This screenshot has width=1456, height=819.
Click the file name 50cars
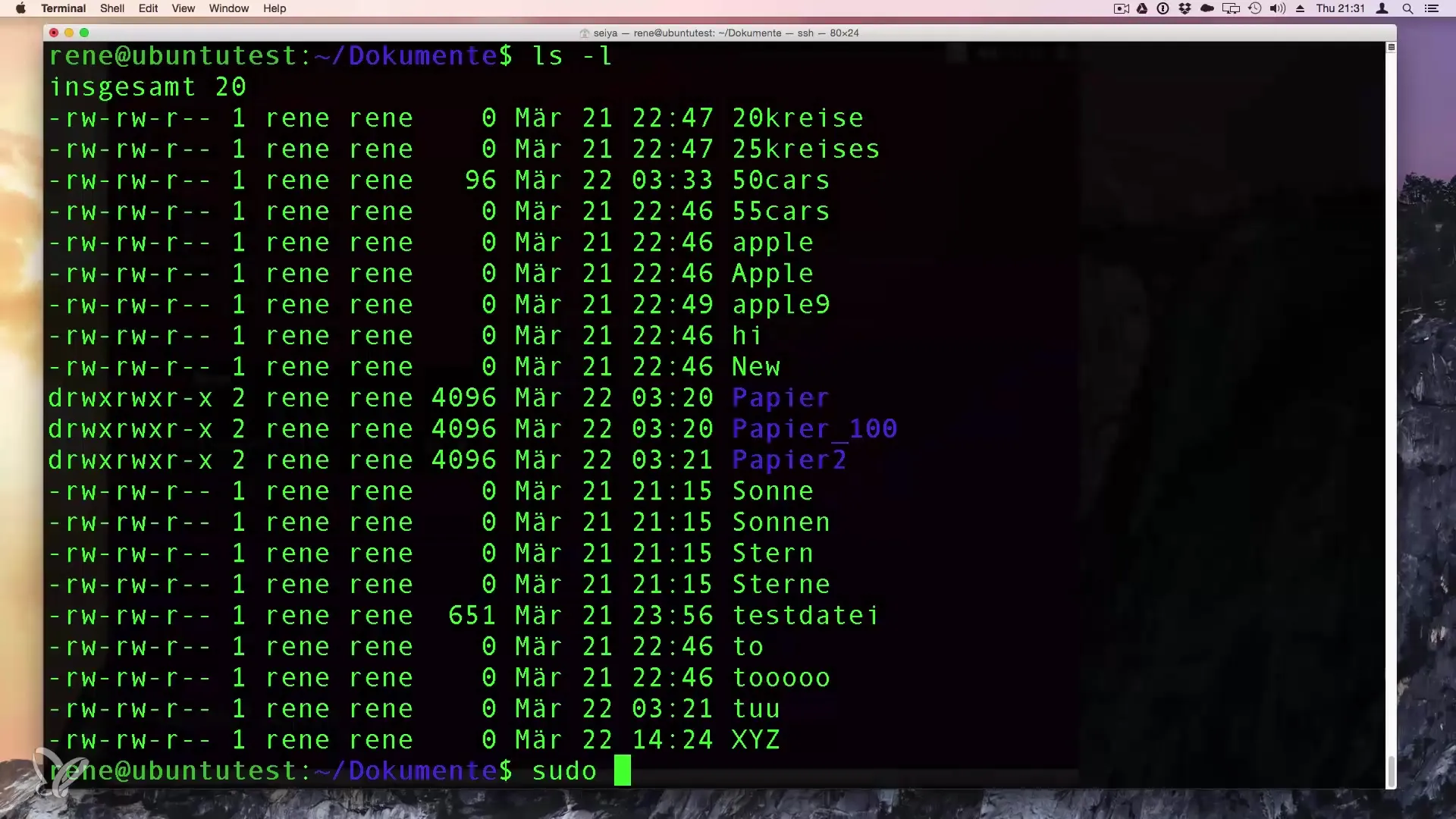pyautogui.click(x=781, y=180)
